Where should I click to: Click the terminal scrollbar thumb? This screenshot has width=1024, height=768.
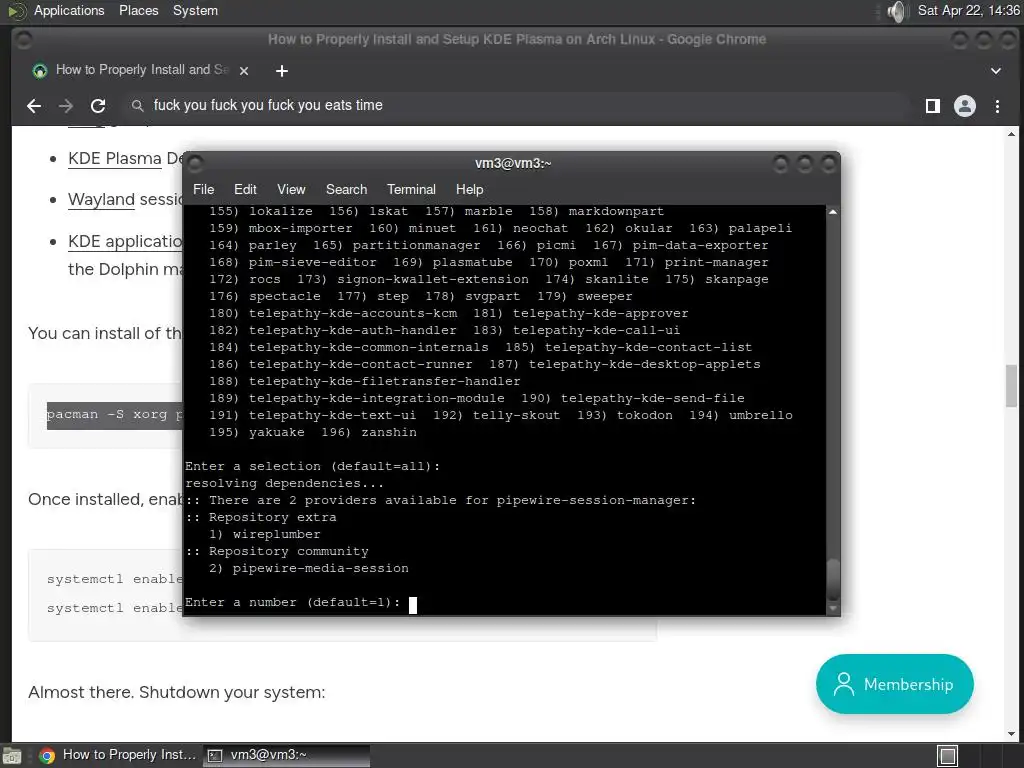point(833,579)
